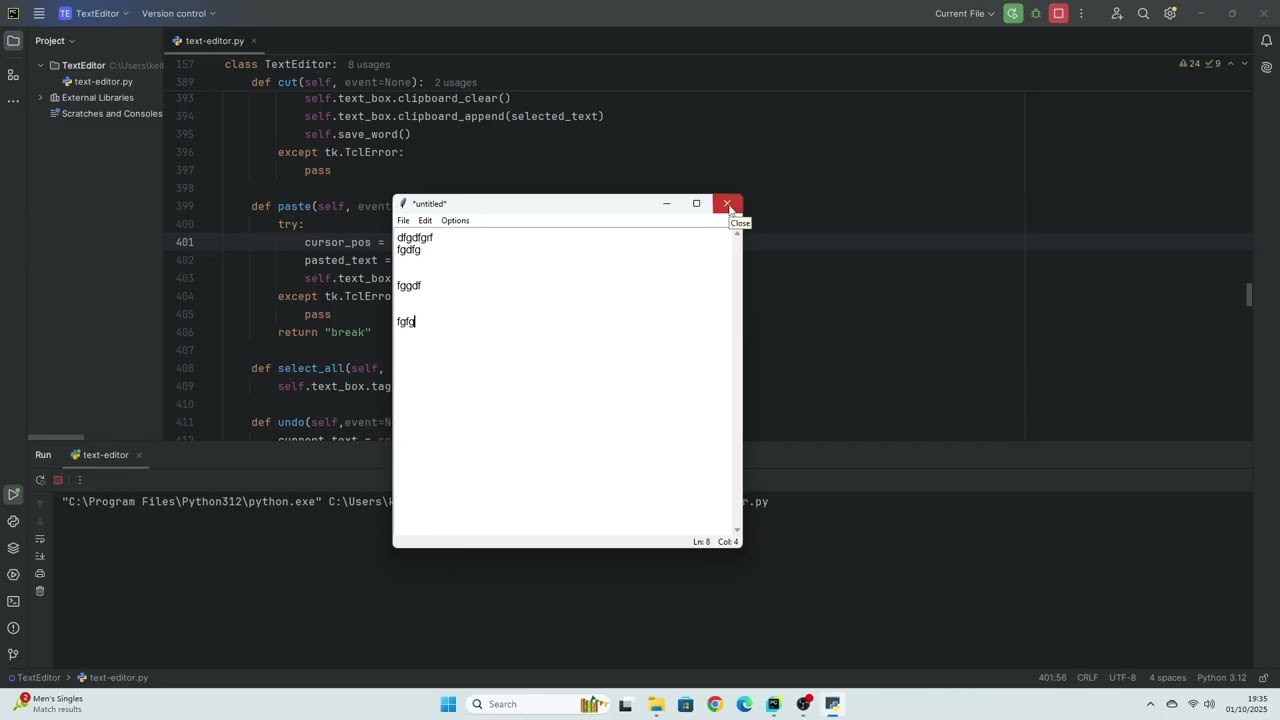Open Services tool window icon

(13, 575)
